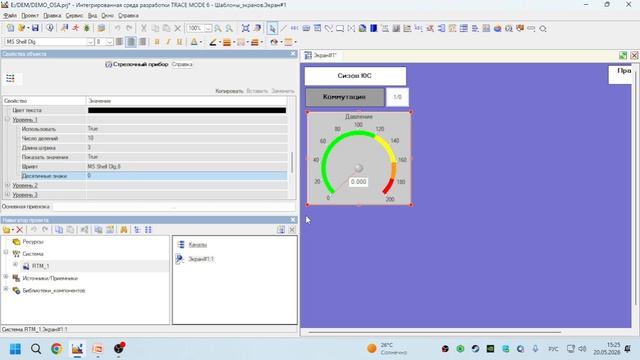Set text alignment to center
This screenshot has width=640, height=360.
click(x=131, y=42)
